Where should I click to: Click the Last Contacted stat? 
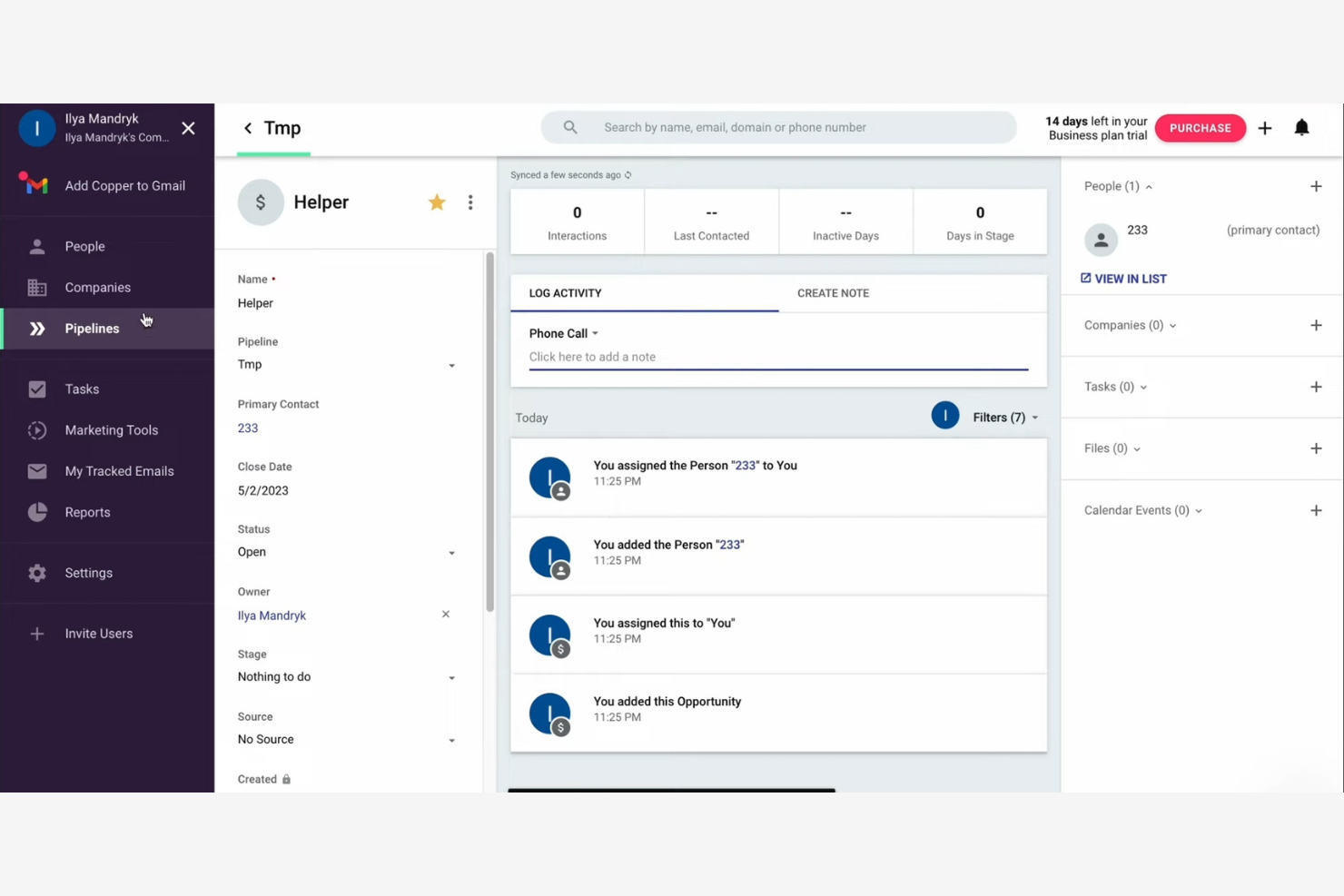[712, 222]
